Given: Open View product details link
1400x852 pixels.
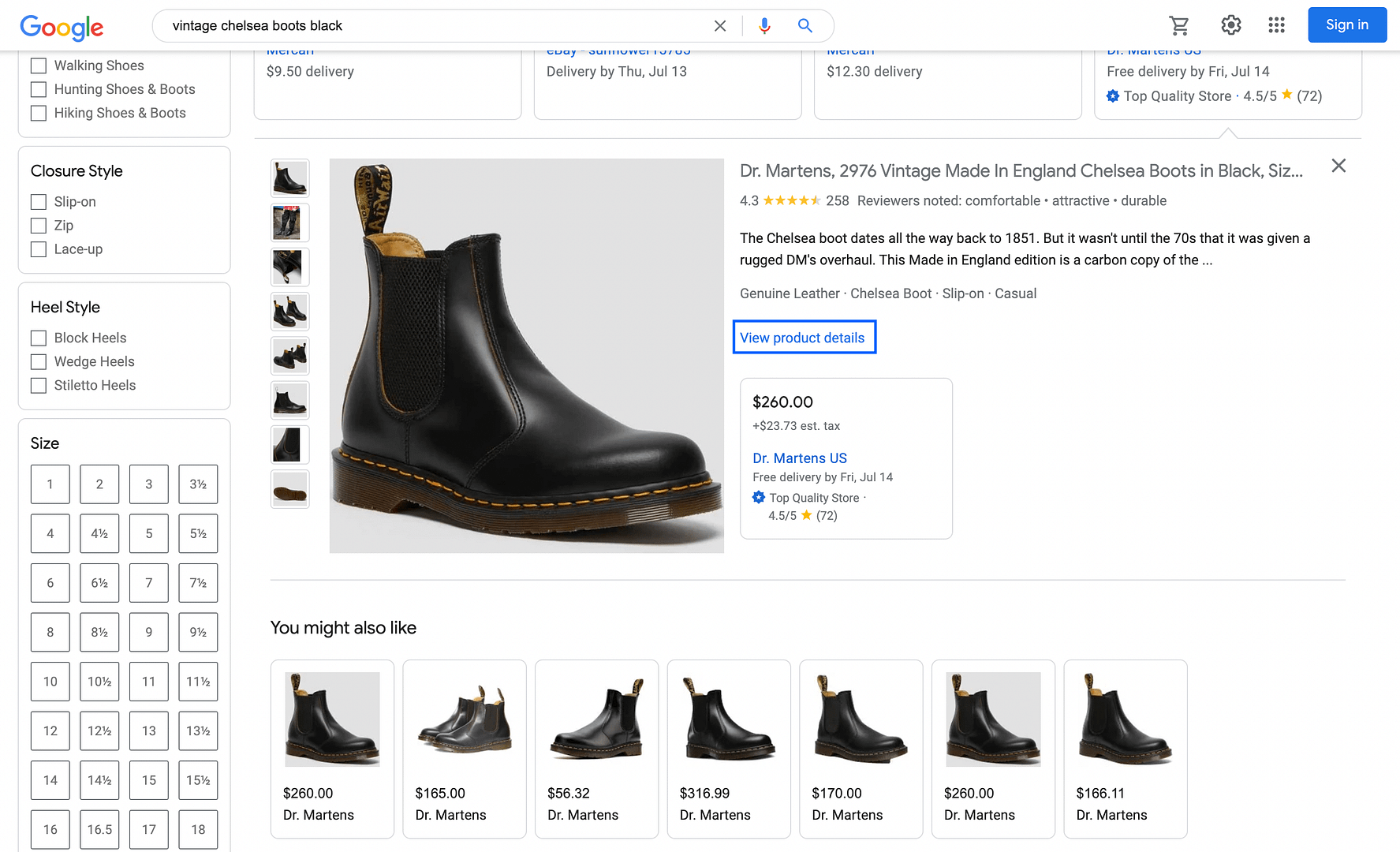Looking at the screenshot, I should click(803, 338).
